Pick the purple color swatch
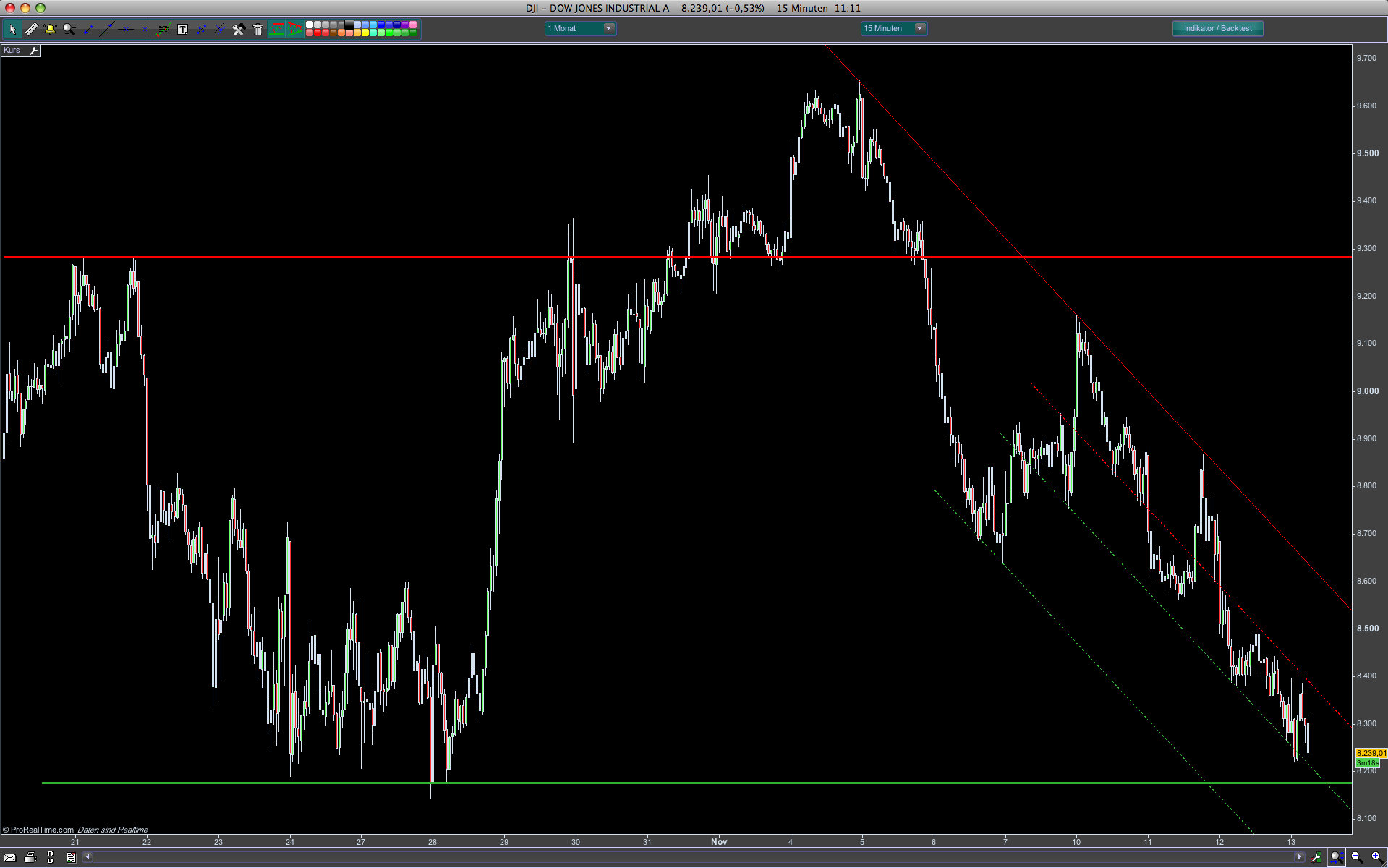The width and height of the screenshot is (1388, 868). [405, 25]
